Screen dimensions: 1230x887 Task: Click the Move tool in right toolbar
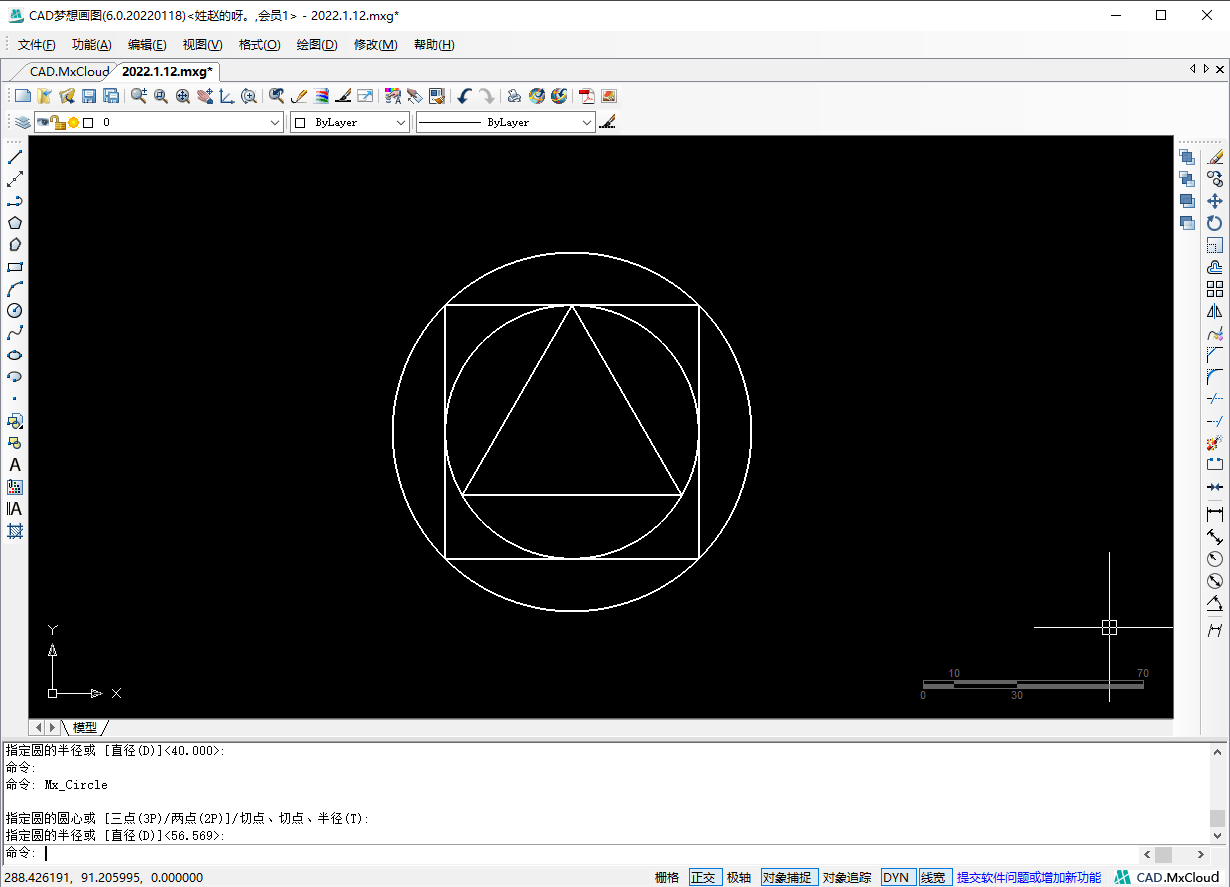(1215, 201)
